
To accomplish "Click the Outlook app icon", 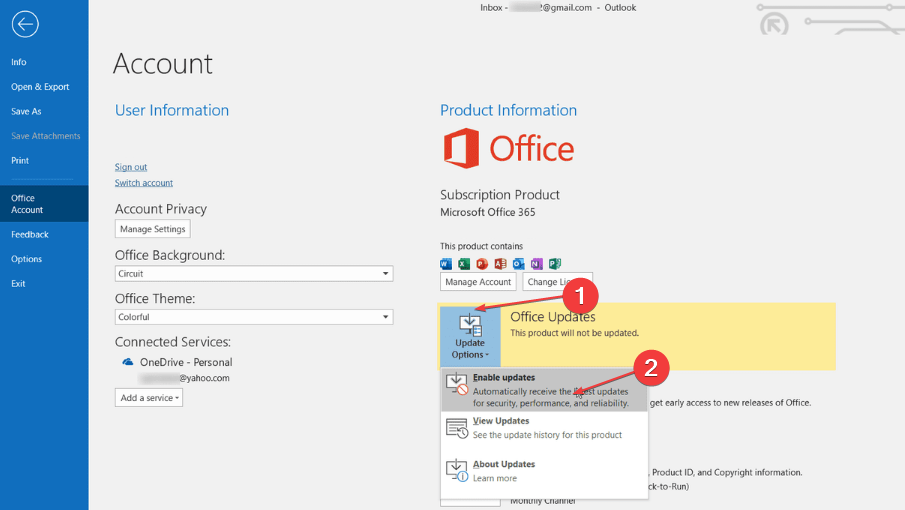I will point(518,264).
